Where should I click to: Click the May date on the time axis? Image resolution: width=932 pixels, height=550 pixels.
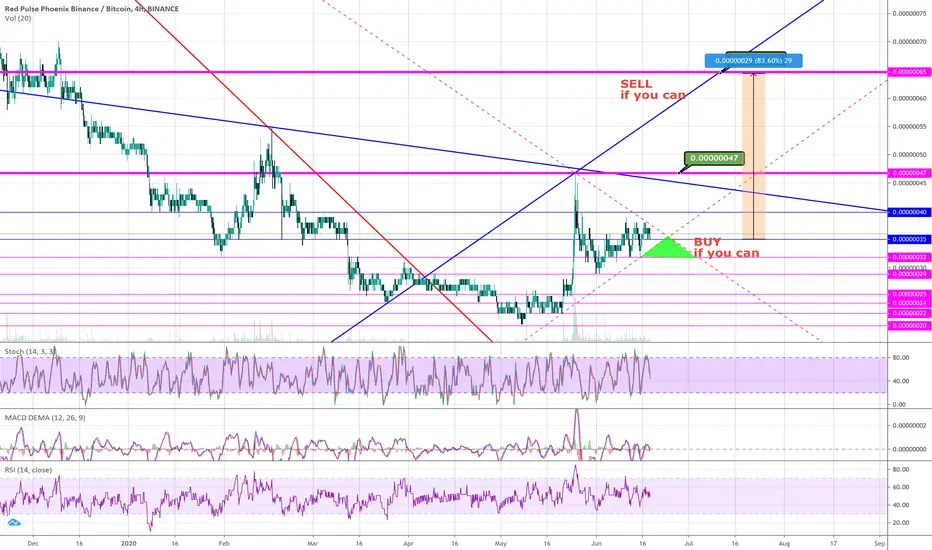pos(500,543)
